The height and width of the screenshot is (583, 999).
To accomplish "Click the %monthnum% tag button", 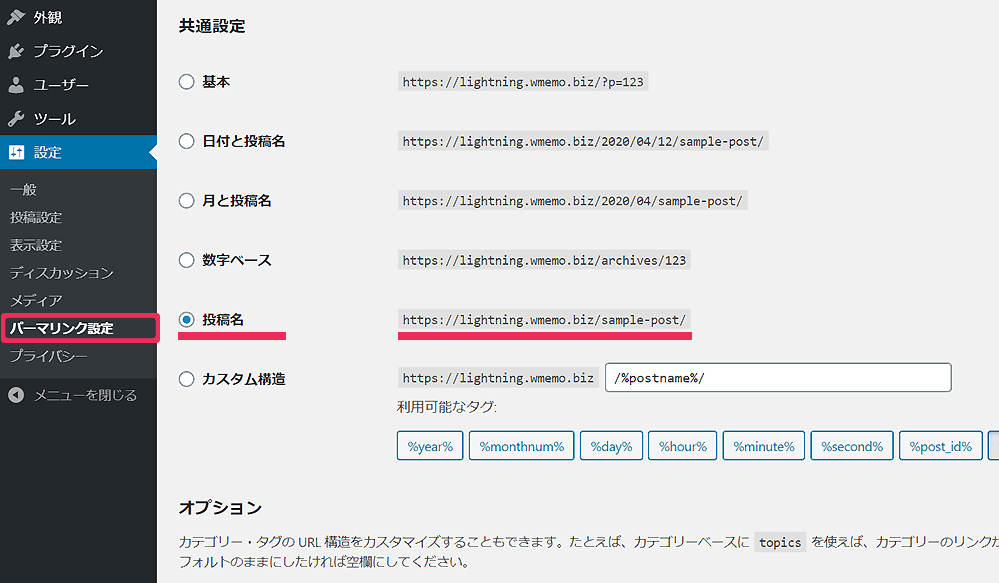I will click(x=522, y=446).
